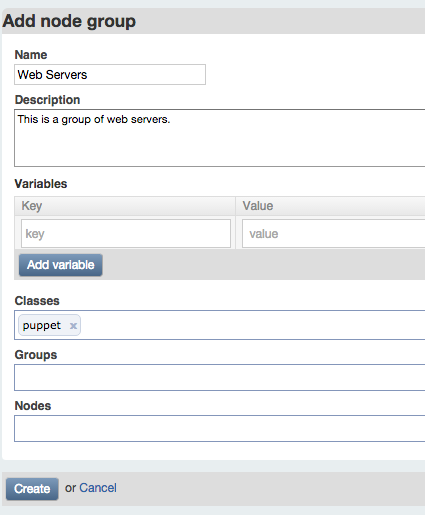Click the Add node group heading

(x=69, y=21)
